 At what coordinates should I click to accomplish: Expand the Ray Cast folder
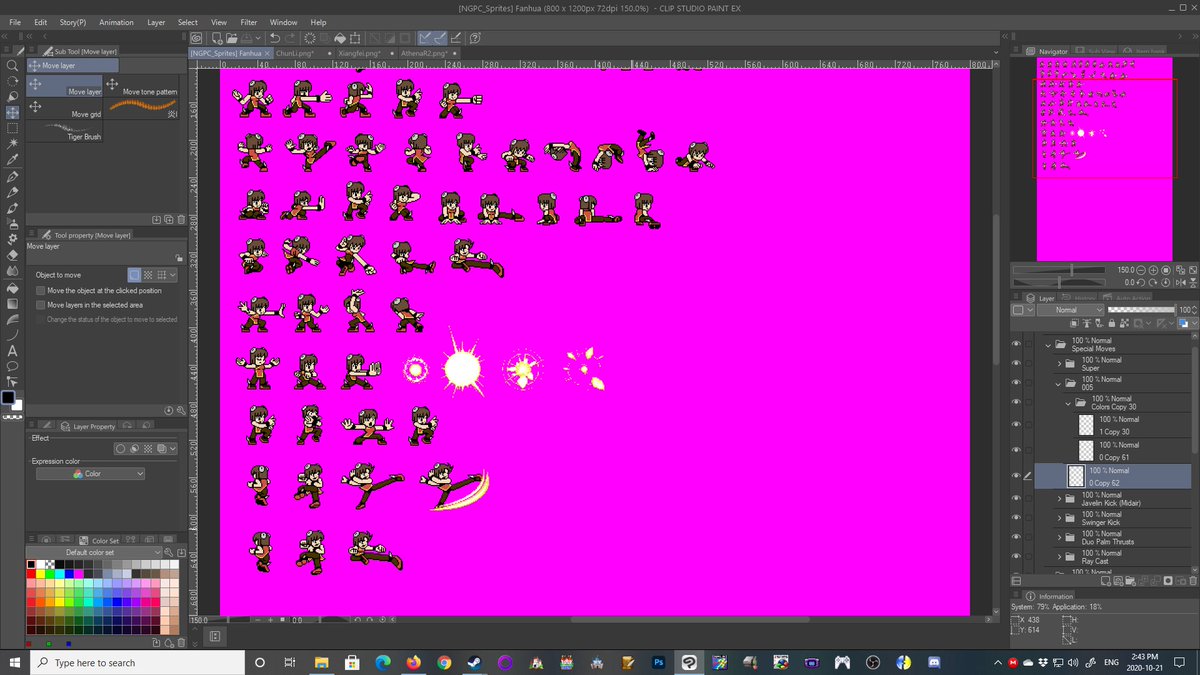(x=1058, y=557)
